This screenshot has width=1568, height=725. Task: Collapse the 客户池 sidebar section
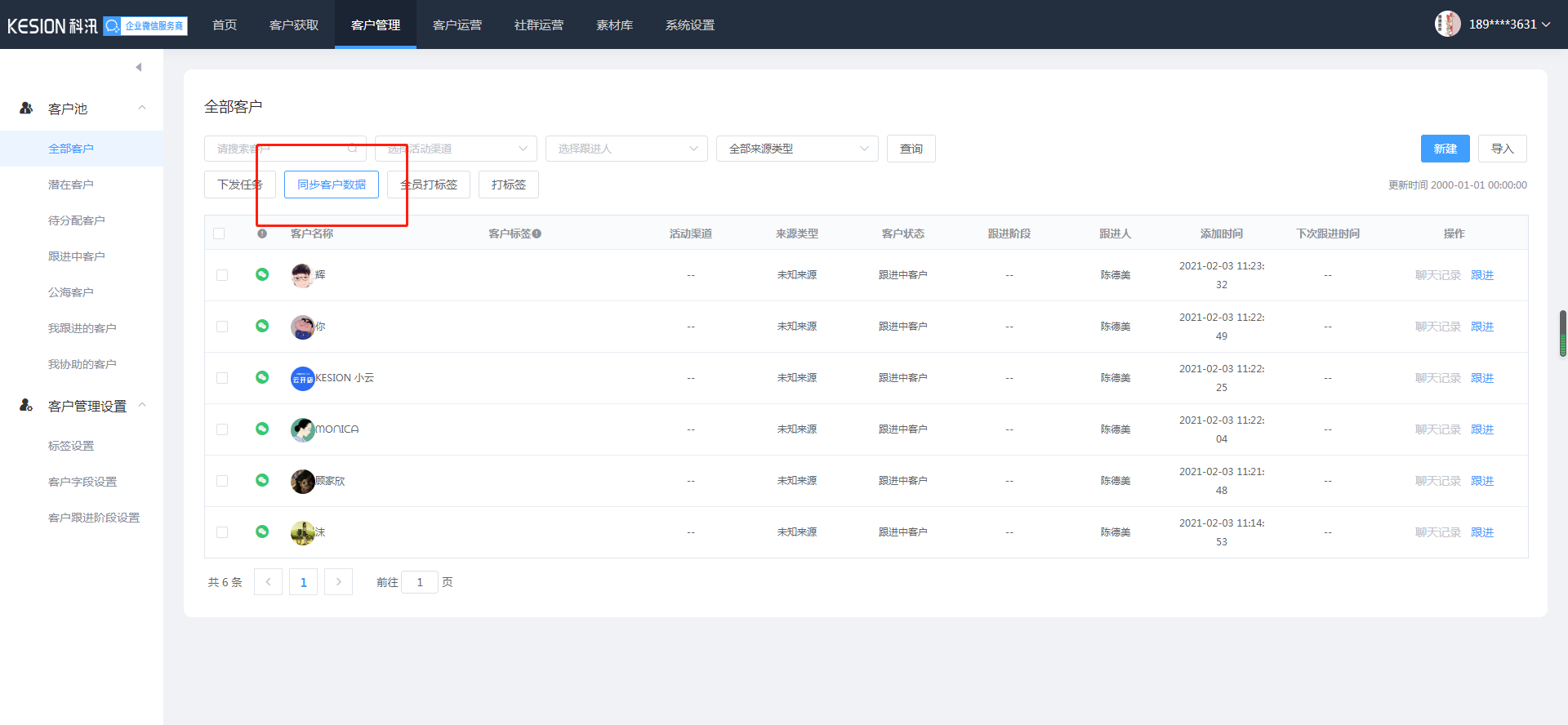tap(142, 108)
